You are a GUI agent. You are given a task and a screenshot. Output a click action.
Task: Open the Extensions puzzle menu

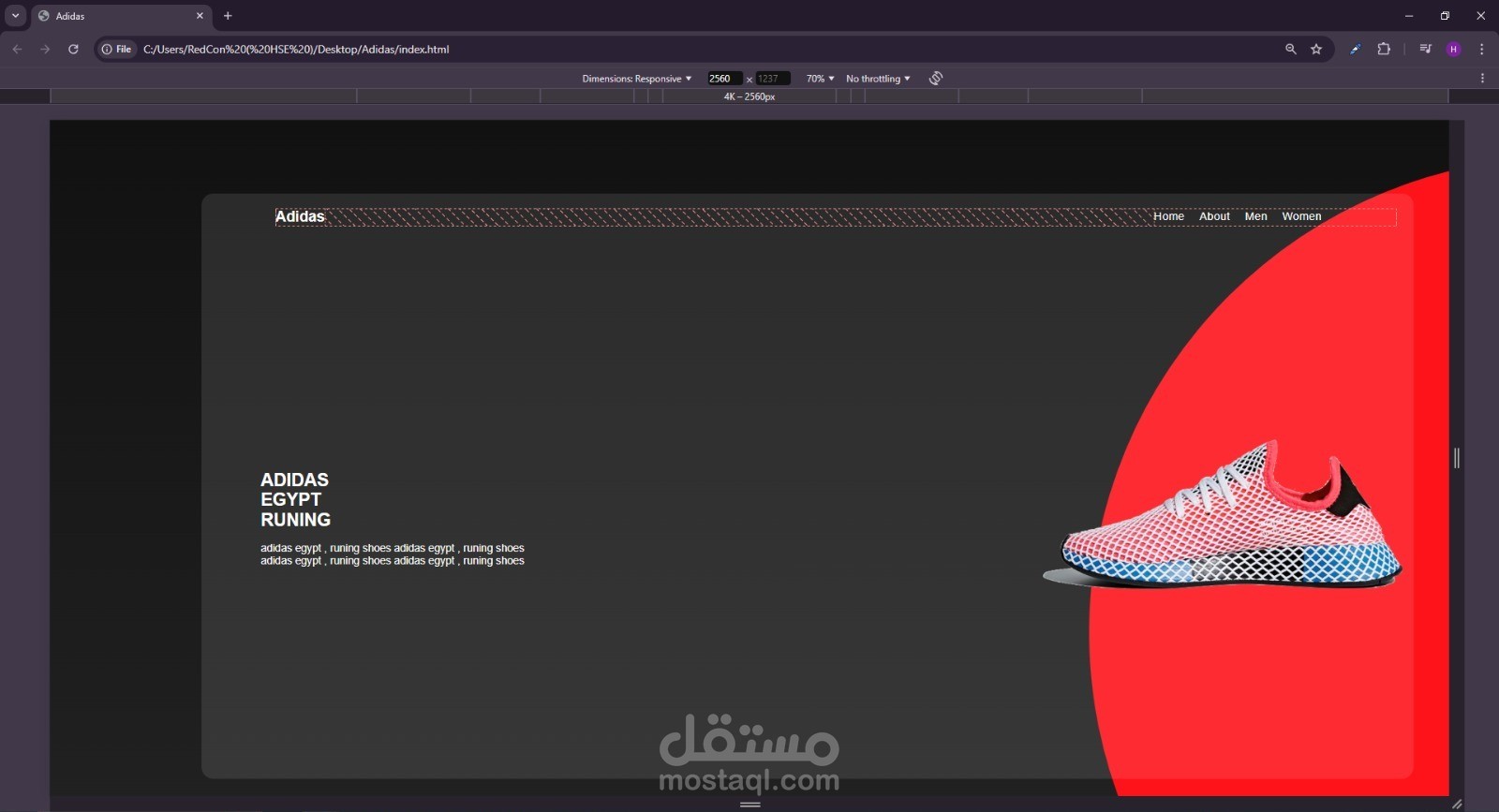(1384, 49)
